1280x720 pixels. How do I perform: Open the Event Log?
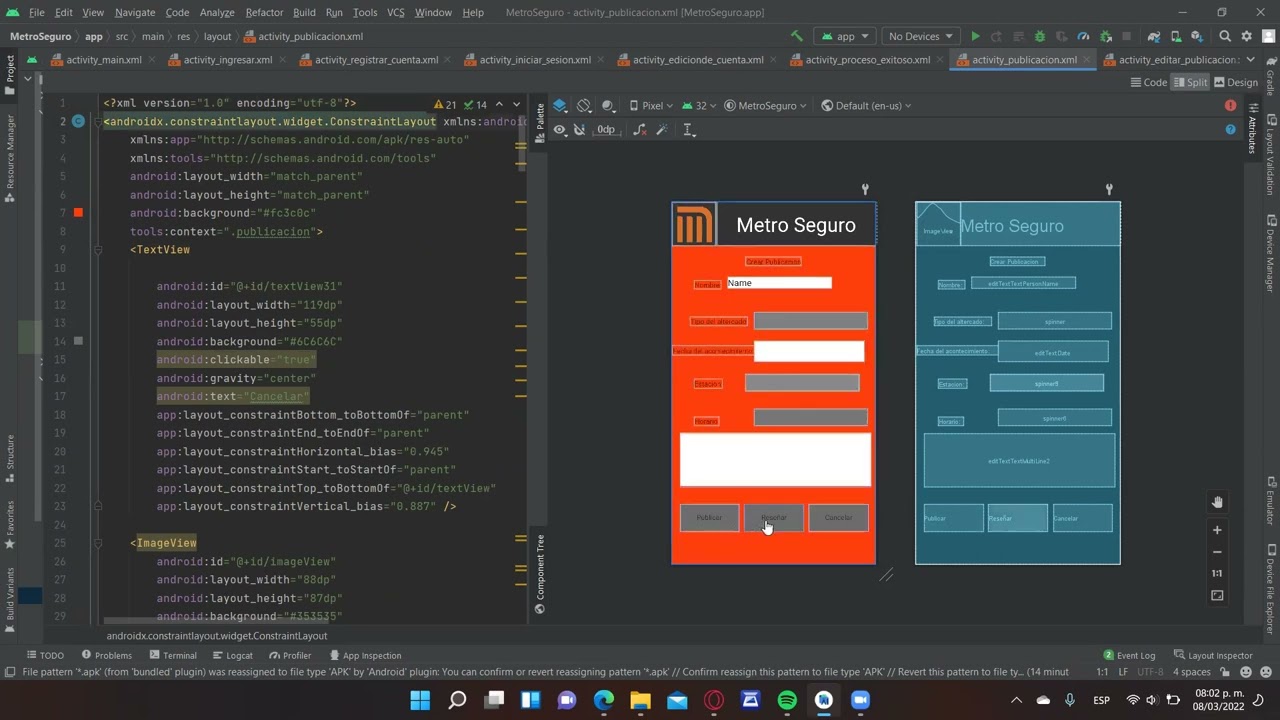click(1129, 656)
